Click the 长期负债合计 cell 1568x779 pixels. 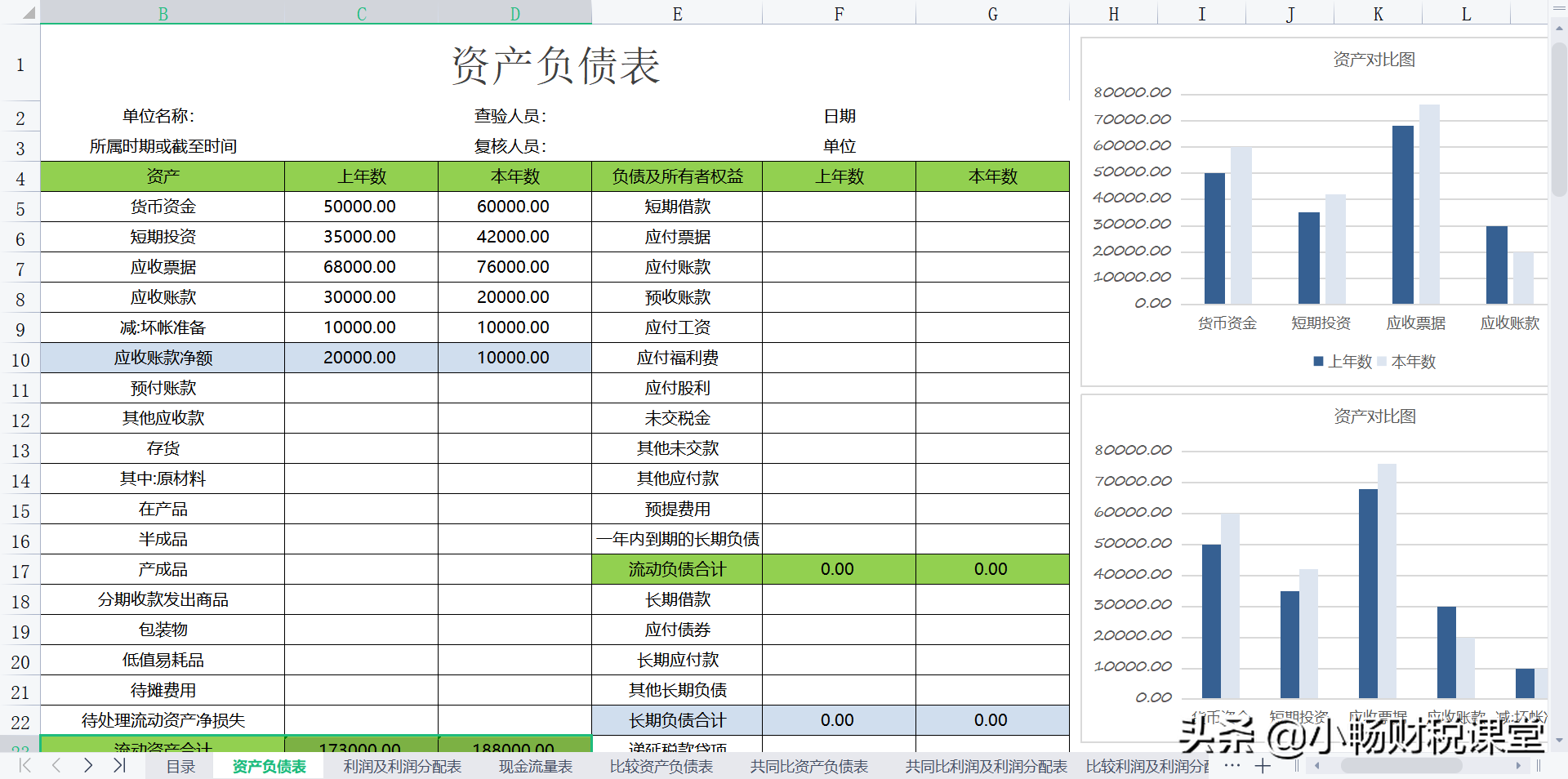677,720
